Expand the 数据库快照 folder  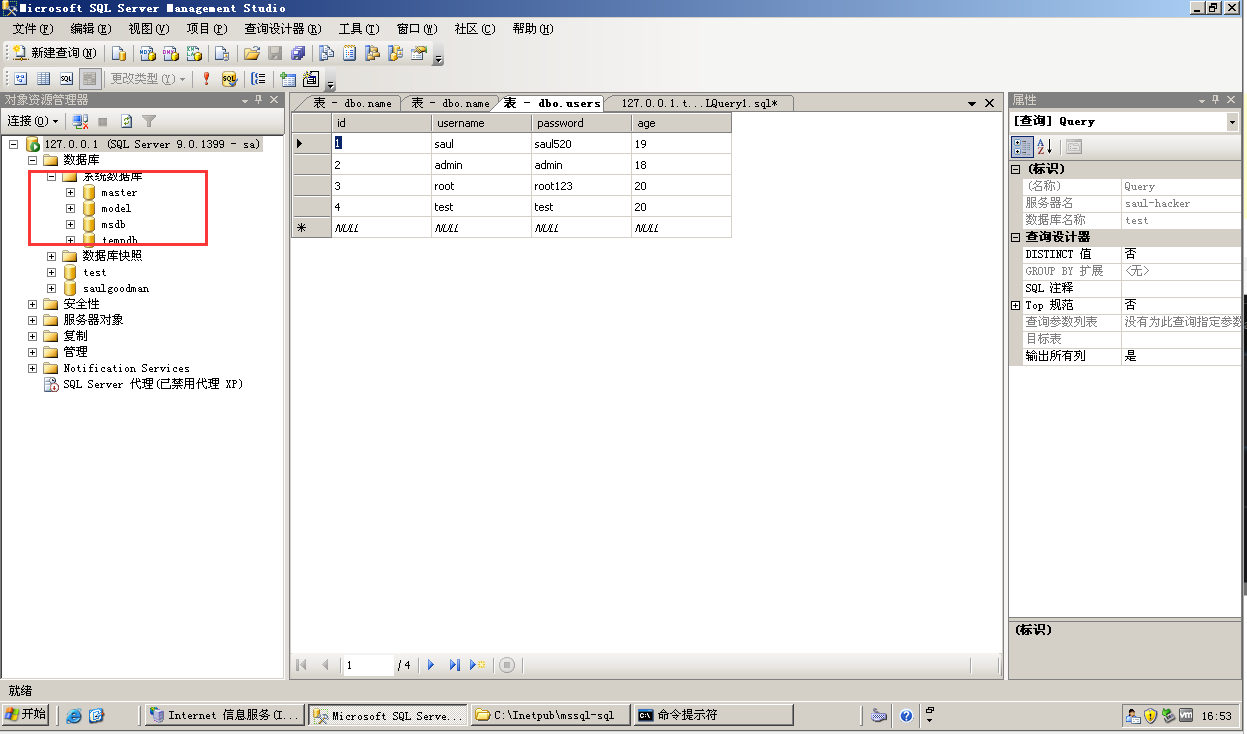[x=52, y=256]
